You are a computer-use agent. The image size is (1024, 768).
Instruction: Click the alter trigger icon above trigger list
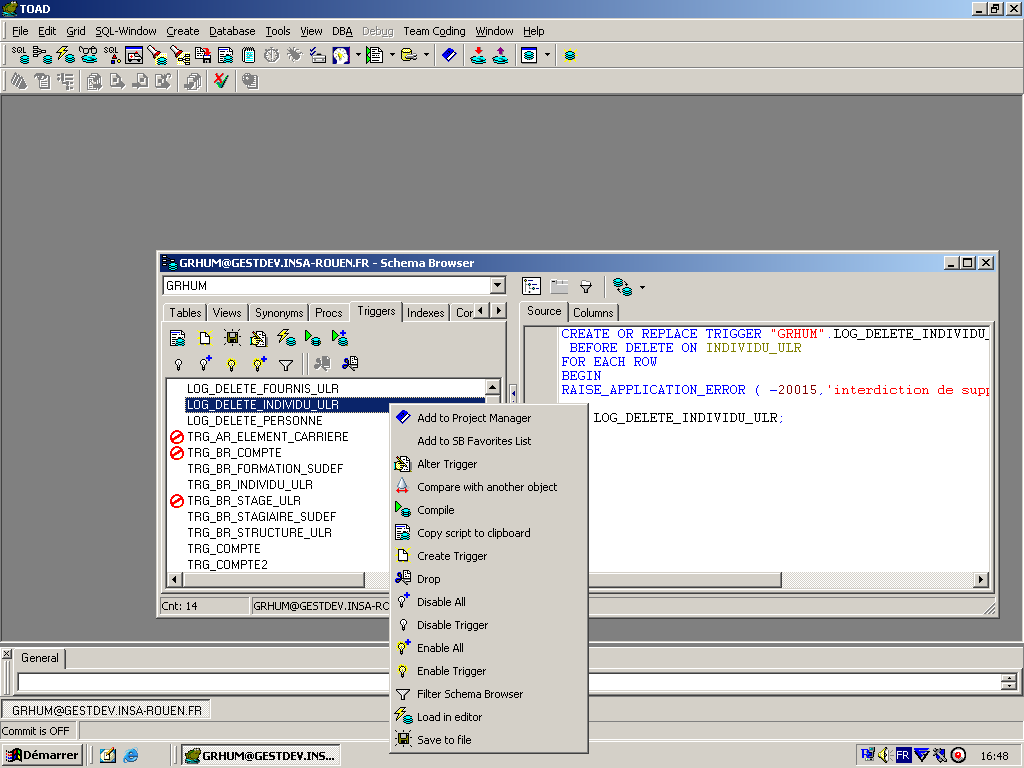(x=259, y=338)
